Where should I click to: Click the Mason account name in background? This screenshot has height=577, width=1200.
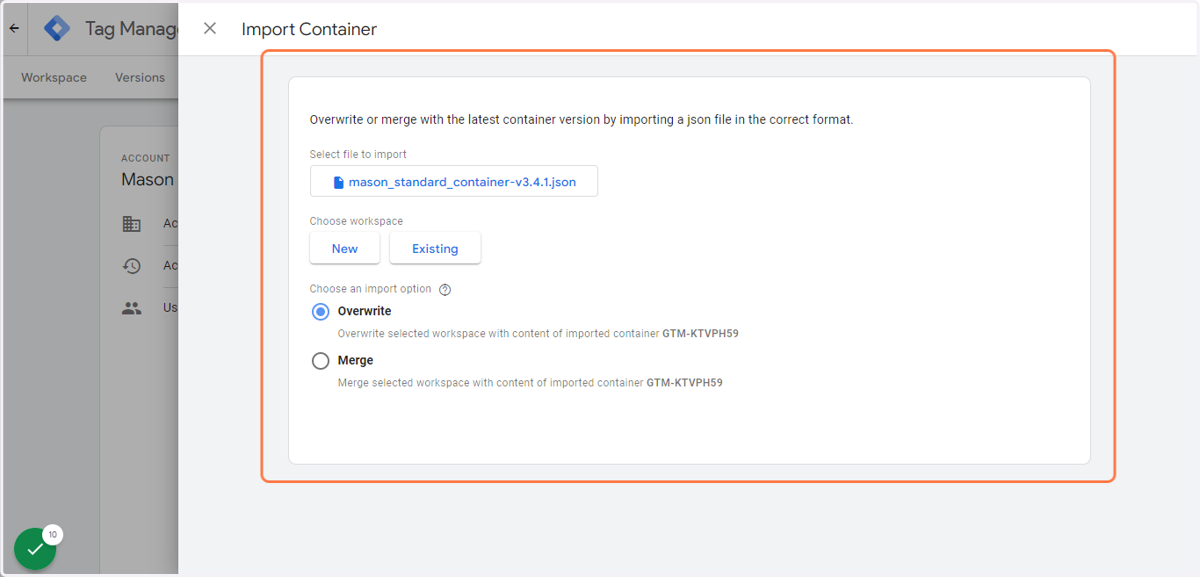[148, 180]
